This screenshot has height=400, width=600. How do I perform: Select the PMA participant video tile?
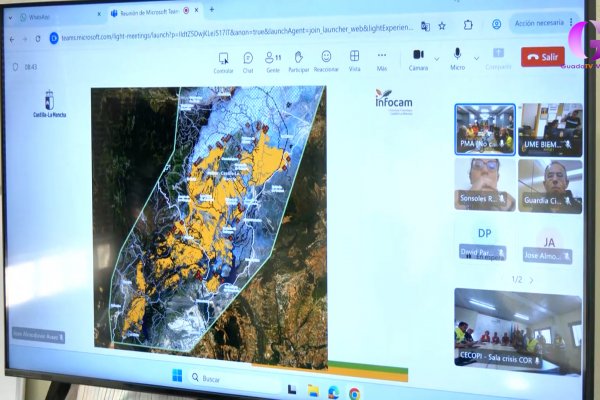pyautogui.click(x=485, y=129)
